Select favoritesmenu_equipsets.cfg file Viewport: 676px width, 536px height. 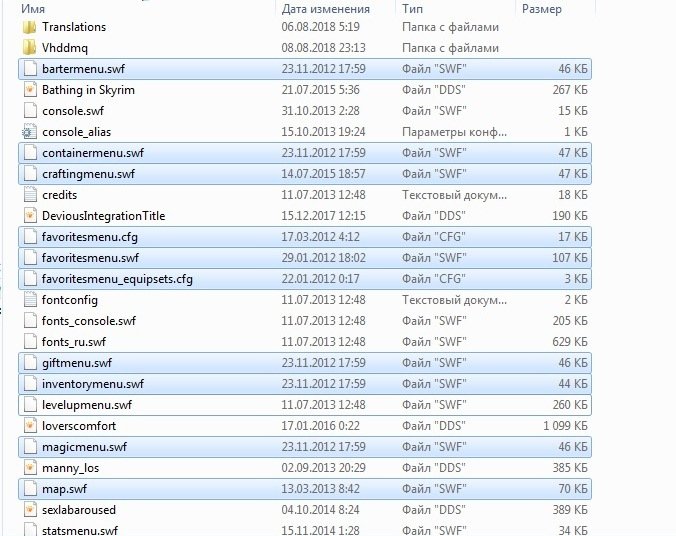tap(117, 279)
